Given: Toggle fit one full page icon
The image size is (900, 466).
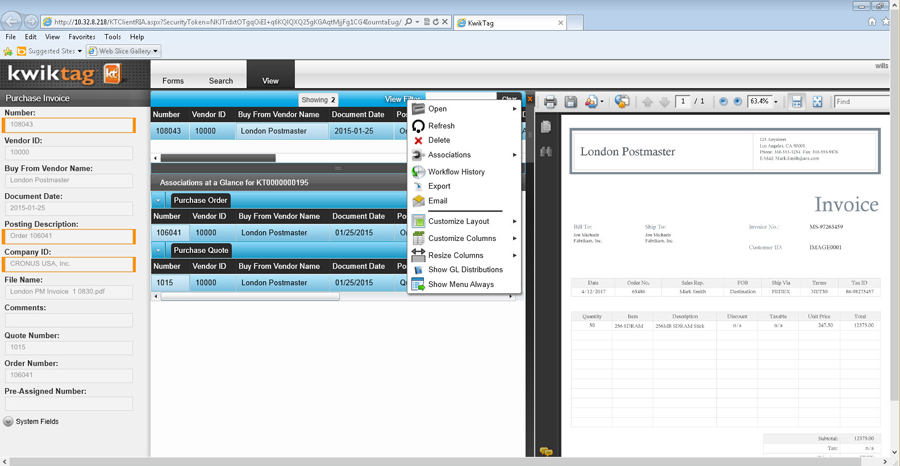Looking at the screenshot, I should 817,102.
